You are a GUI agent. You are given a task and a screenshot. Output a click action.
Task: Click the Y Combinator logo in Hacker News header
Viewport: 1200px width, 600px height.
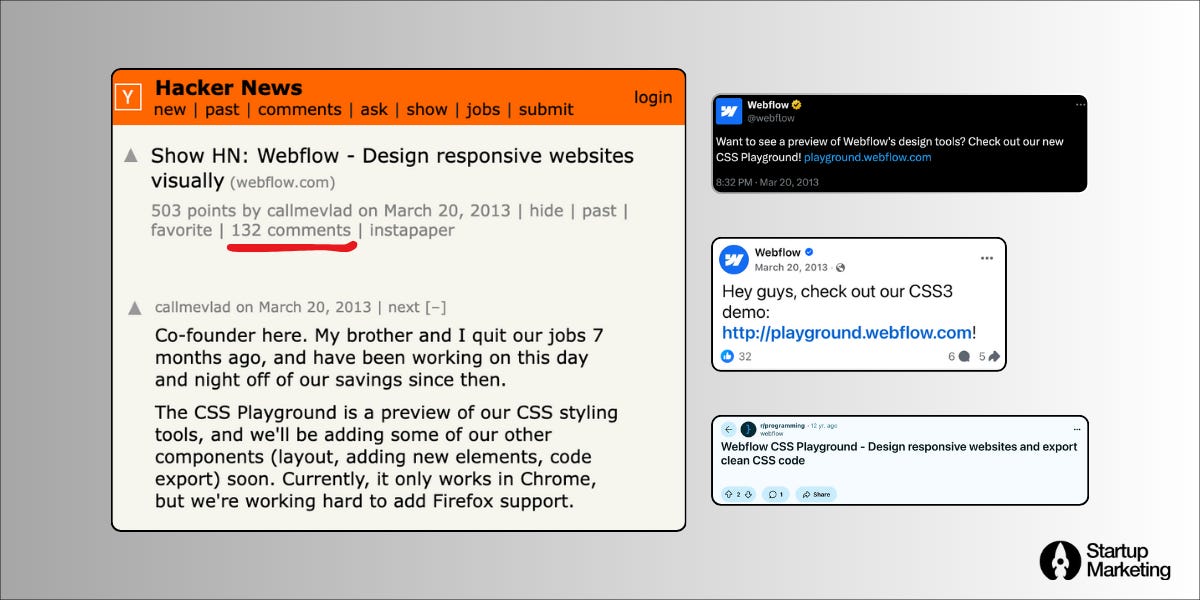(x=128, y=97)
